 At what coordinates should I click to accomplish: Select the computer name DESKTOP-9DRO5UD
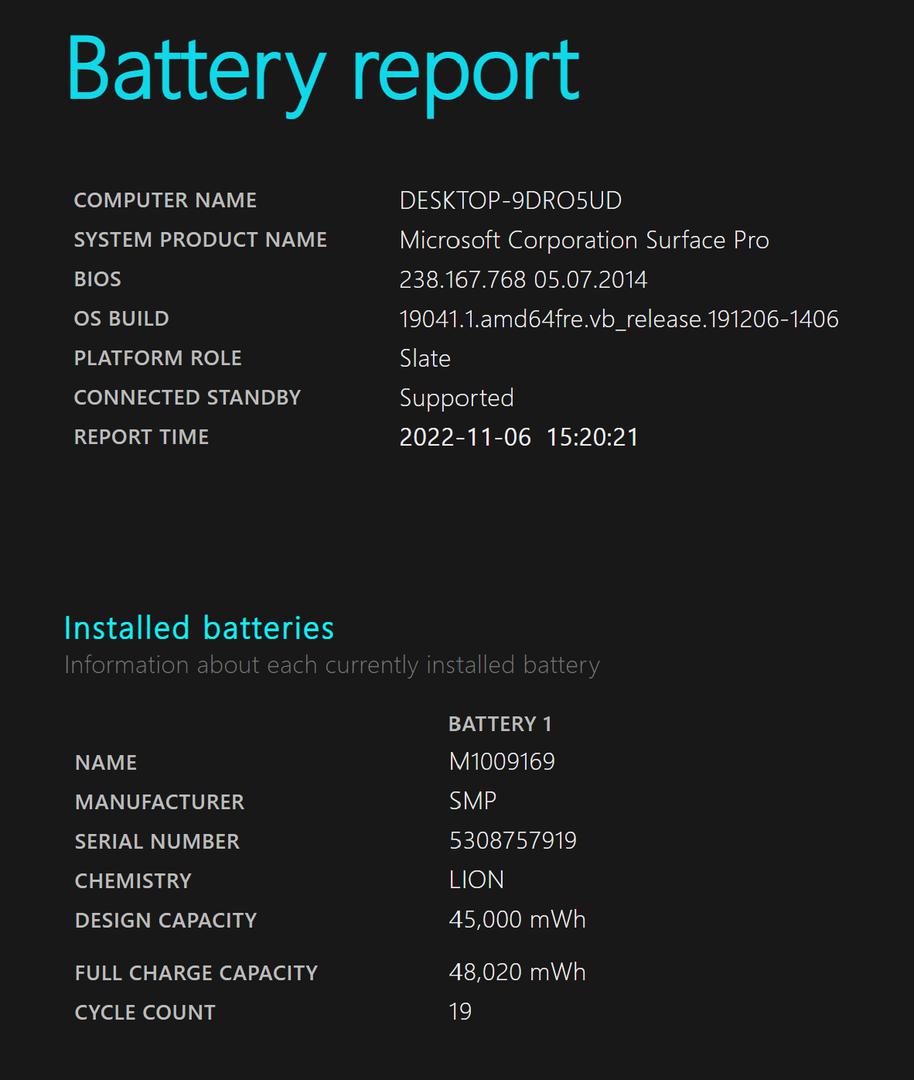[510, 200]
